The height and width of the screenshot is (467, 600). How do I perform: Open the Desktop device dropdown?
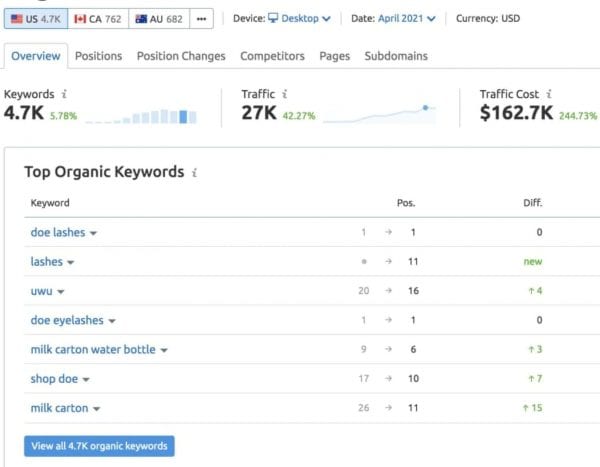tap(299, 18)
